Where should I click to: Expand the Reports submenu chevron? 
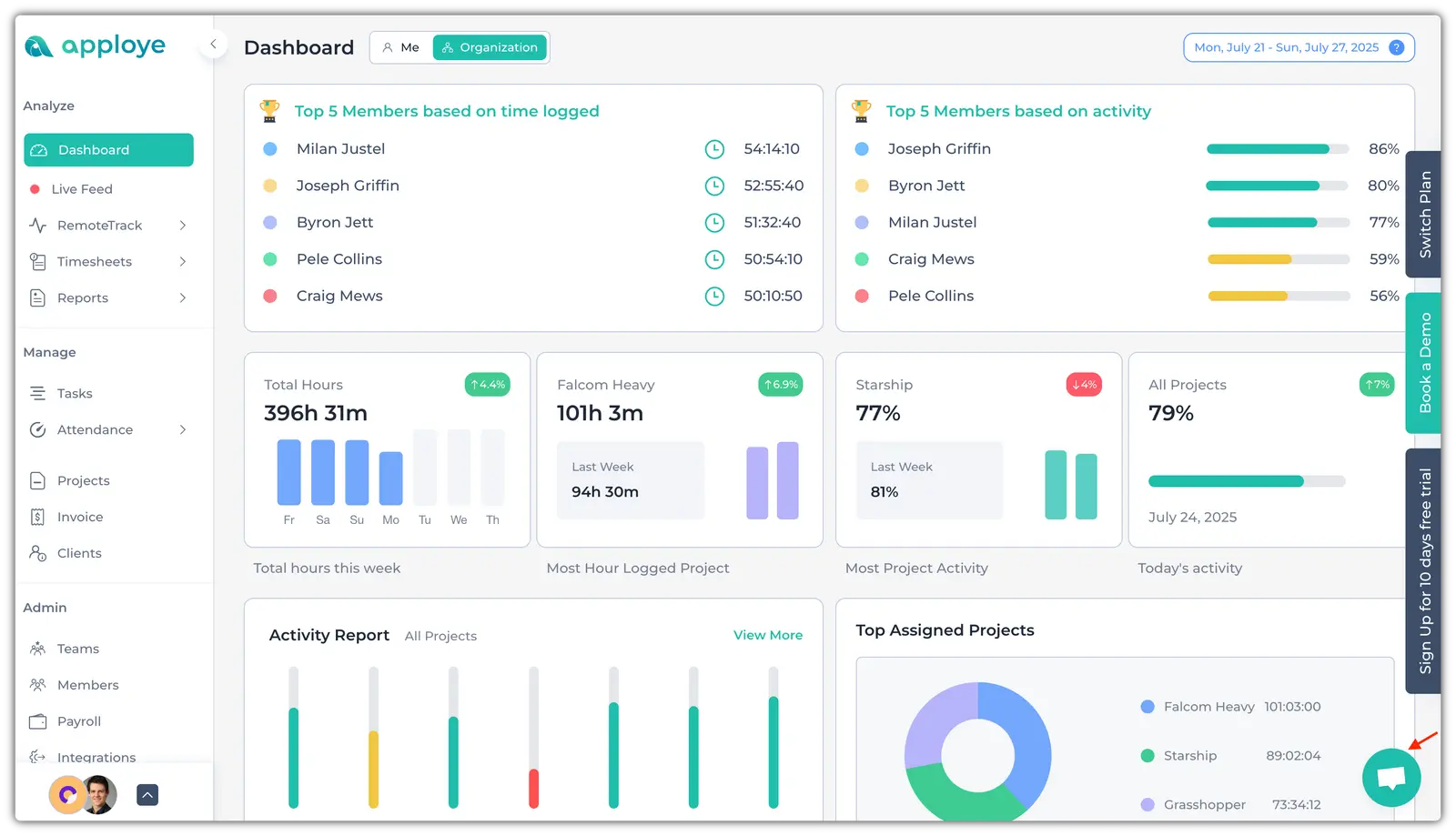click(183, 297)
